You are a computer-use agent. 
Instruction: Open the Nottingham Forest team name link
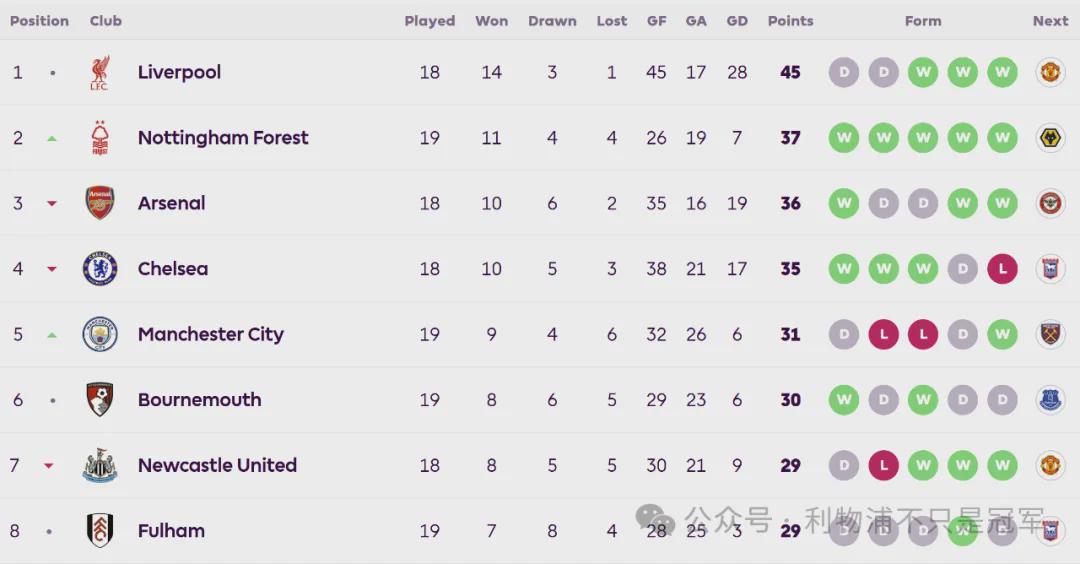223,138
